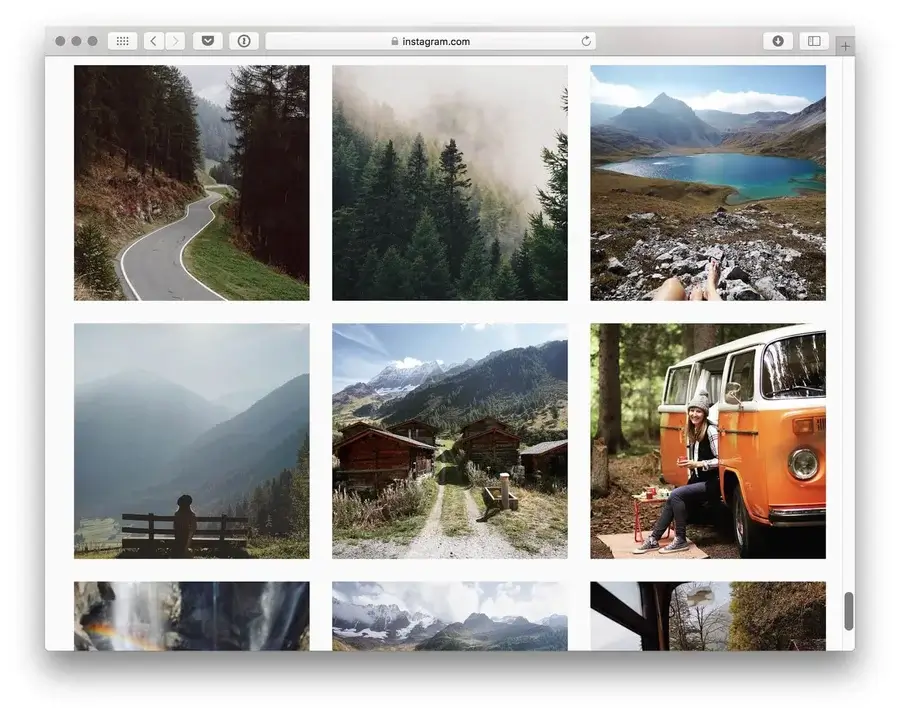Open the foggy pine forest photo
900x715 pixels.
[449, 183]
